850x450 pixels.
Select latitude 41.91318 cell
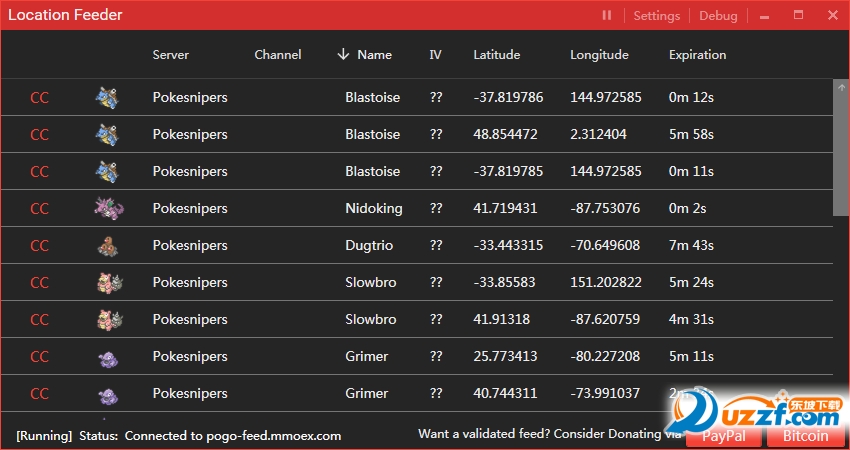click(501, 319)
